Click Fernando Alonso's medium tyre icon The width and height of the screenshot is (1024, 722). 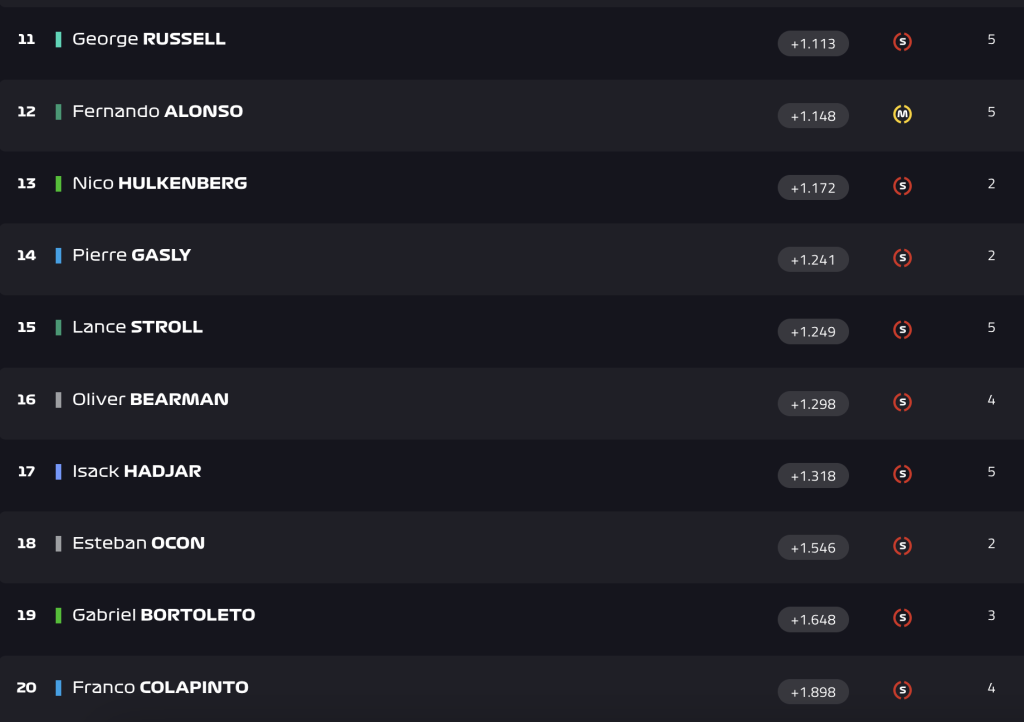[x=902, y=114]
